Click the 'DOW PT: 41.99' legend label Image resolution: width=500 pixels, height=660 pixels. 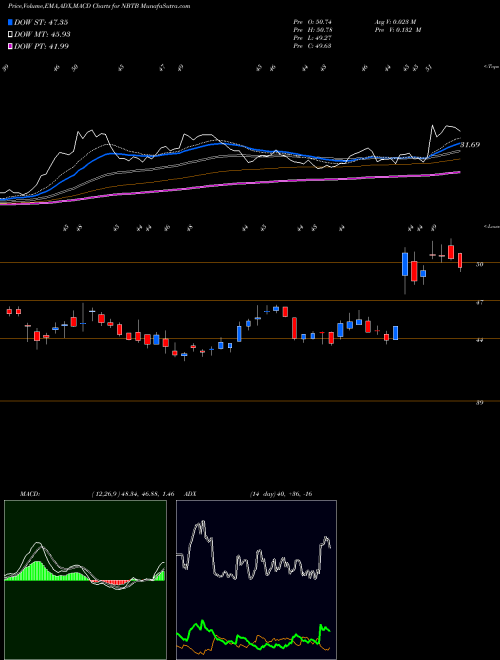42,46
